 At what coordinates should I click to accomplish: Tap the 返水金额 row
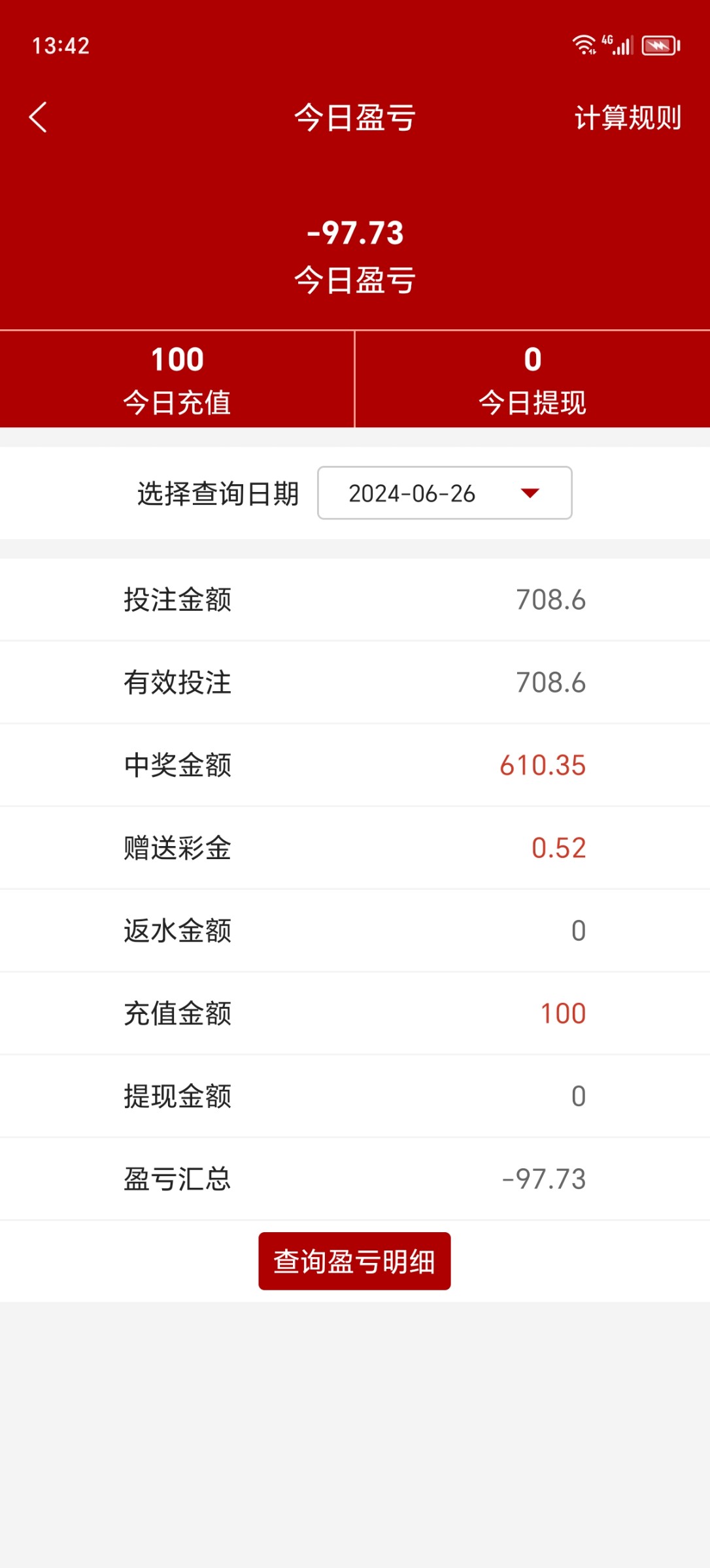(355, 931)
